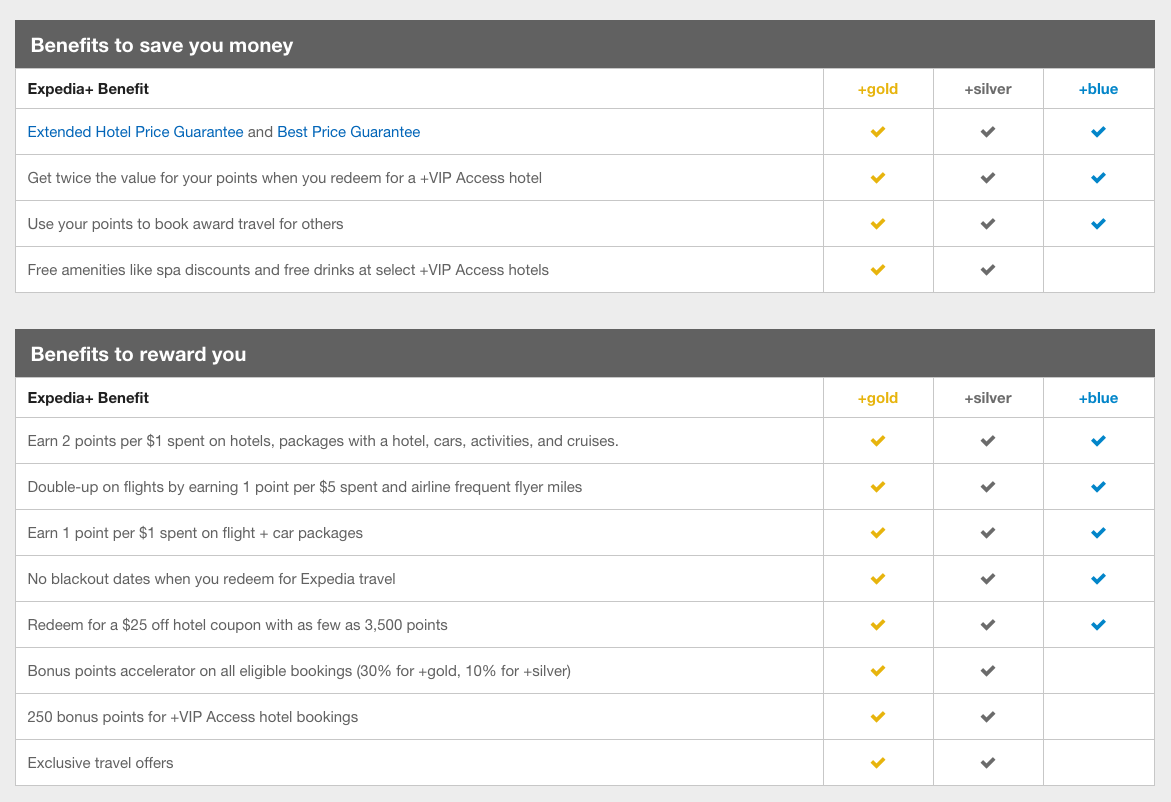Click silver checkmark for Earn 2 points row
The width and height of the screenshot is (1171, 802).
[988, 441]
